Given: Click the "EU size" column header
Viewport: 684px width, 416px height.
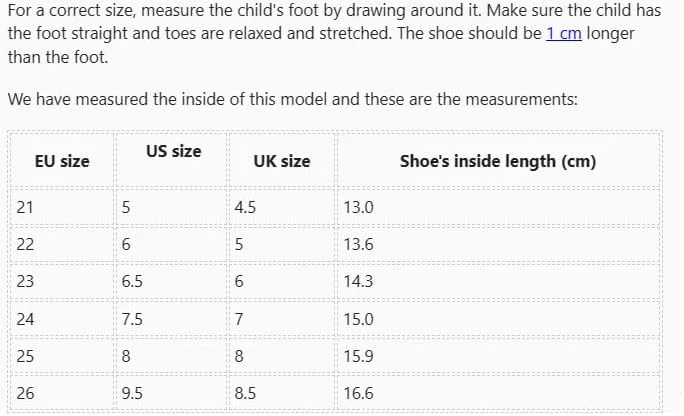Looking at the screenshot, I should point(62,161).
